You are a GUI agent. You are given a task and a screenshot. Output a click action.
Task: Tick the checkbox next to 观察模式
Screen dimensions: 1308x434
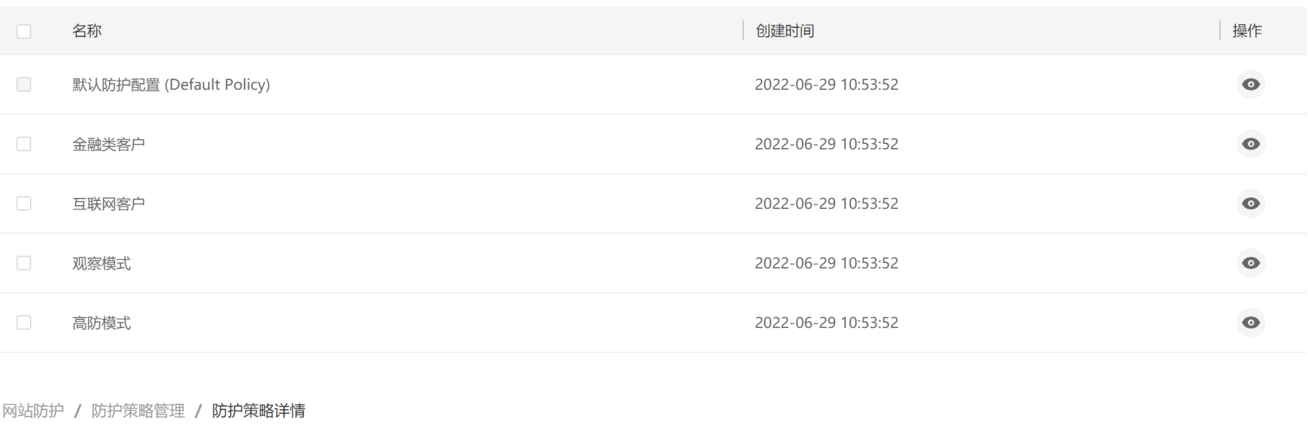click(x=24, y=263)
